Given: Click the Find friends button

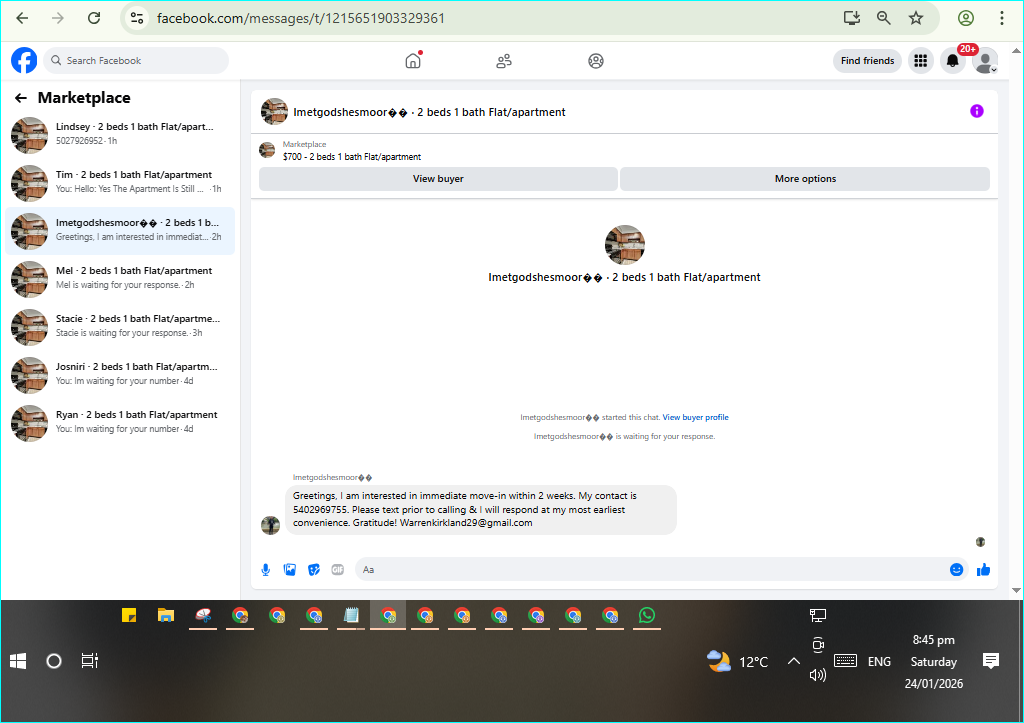Looking at the screenshot, I should point(867,61).
